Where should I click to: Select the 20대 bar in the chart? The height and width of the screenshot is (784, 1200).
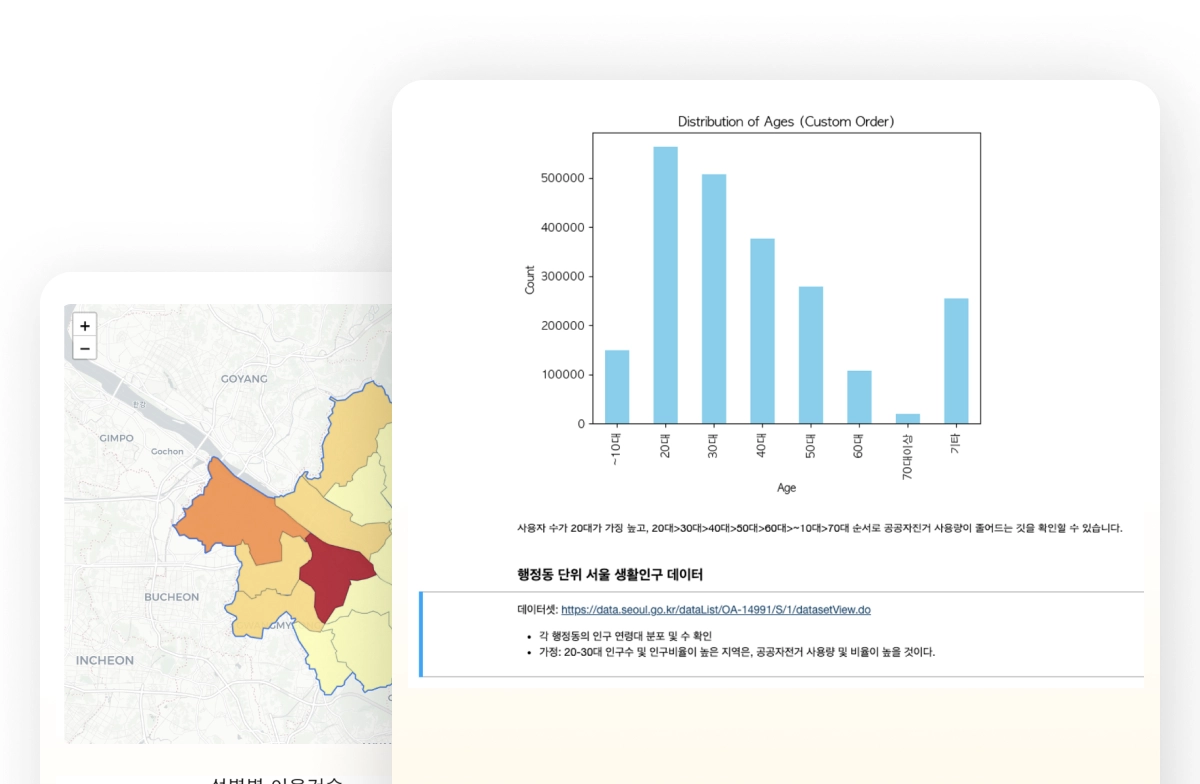point(666,285)
